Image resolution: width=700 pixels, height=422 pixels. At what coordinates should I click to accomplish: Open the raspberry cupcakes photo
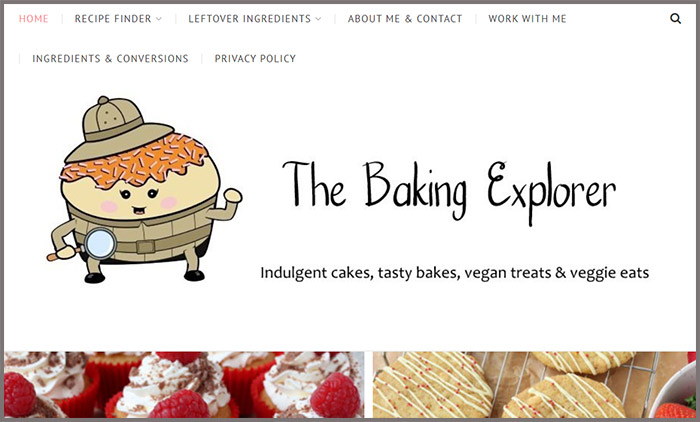coord(184,385)
